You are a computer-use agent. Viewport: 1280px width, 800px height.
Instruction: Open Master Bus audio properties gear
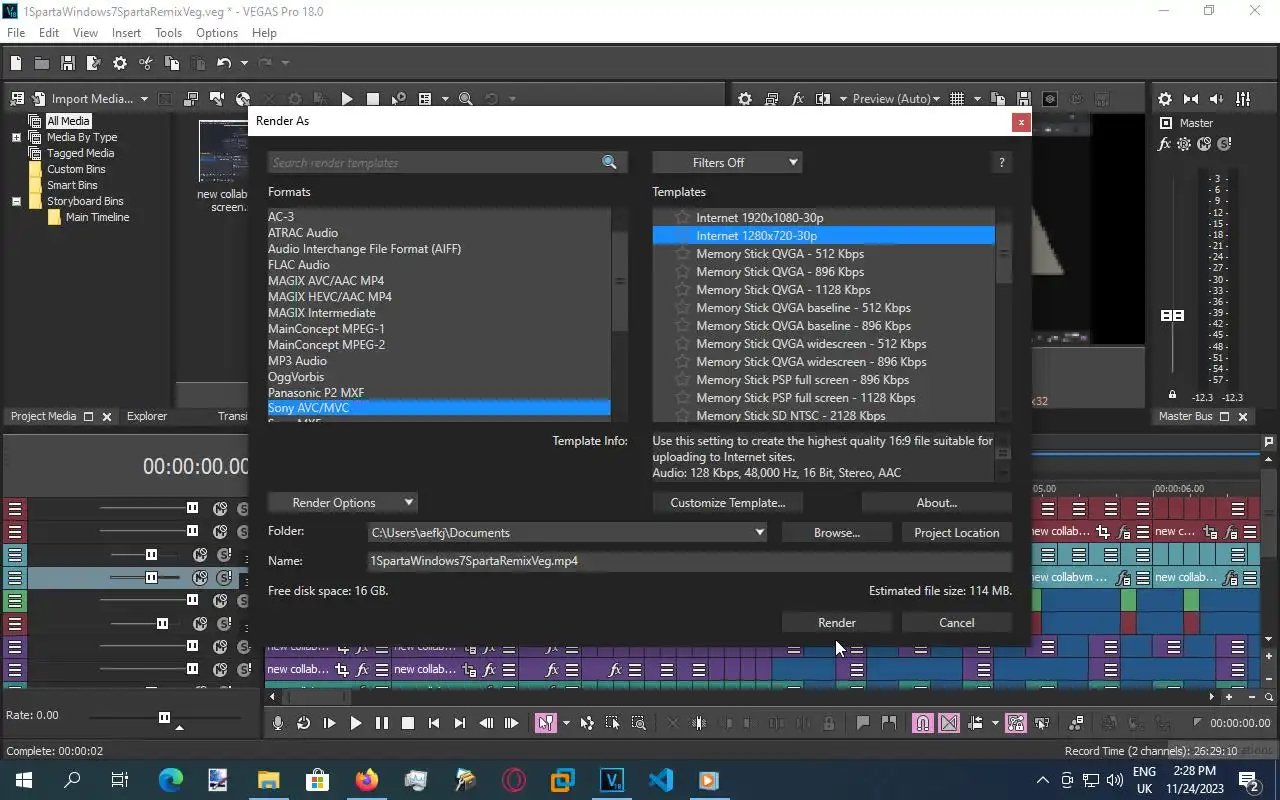[x=1165, y=99]
